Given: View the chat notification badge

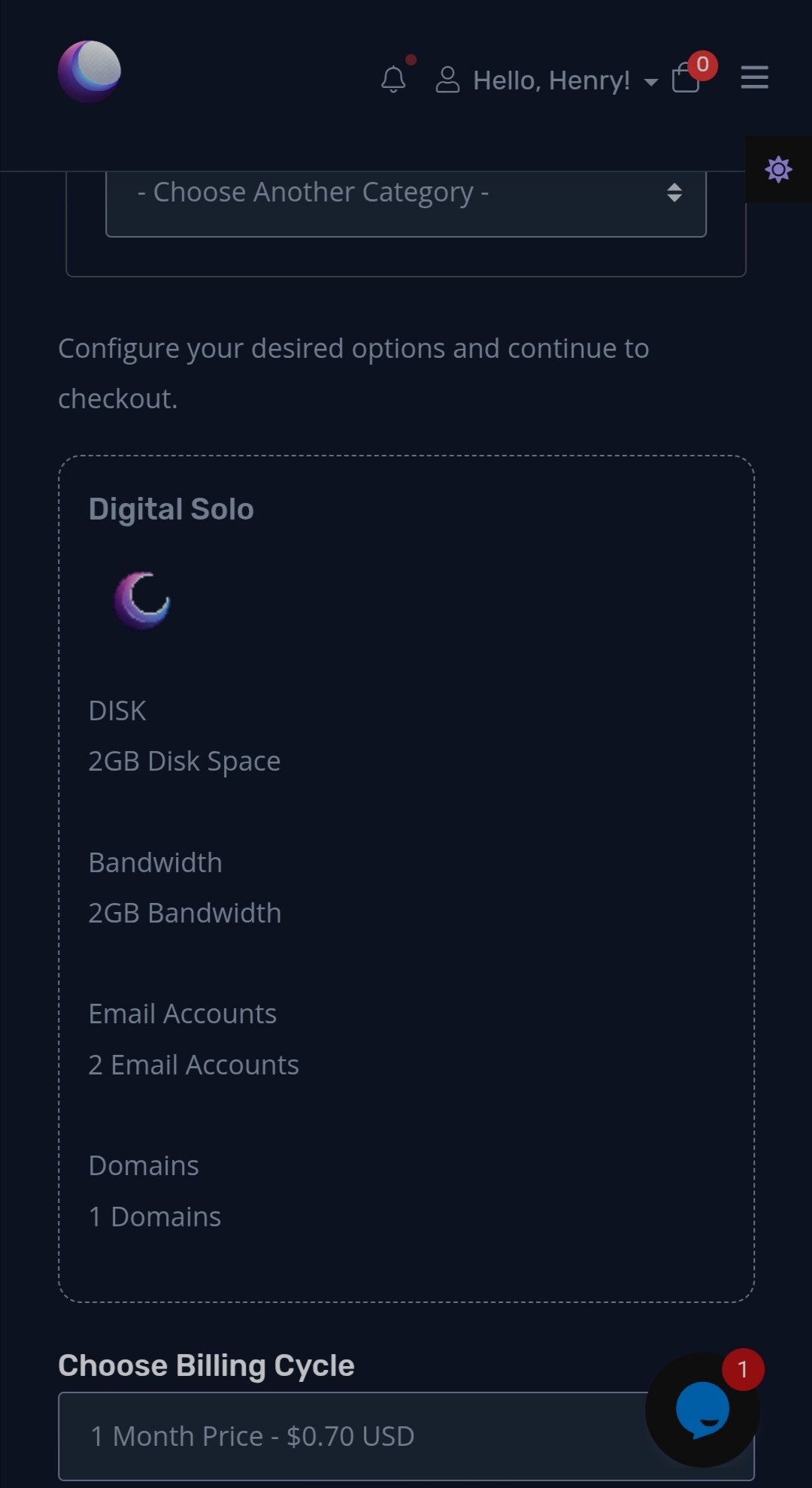Looking at the screenshot, I should coord(741,1369).
